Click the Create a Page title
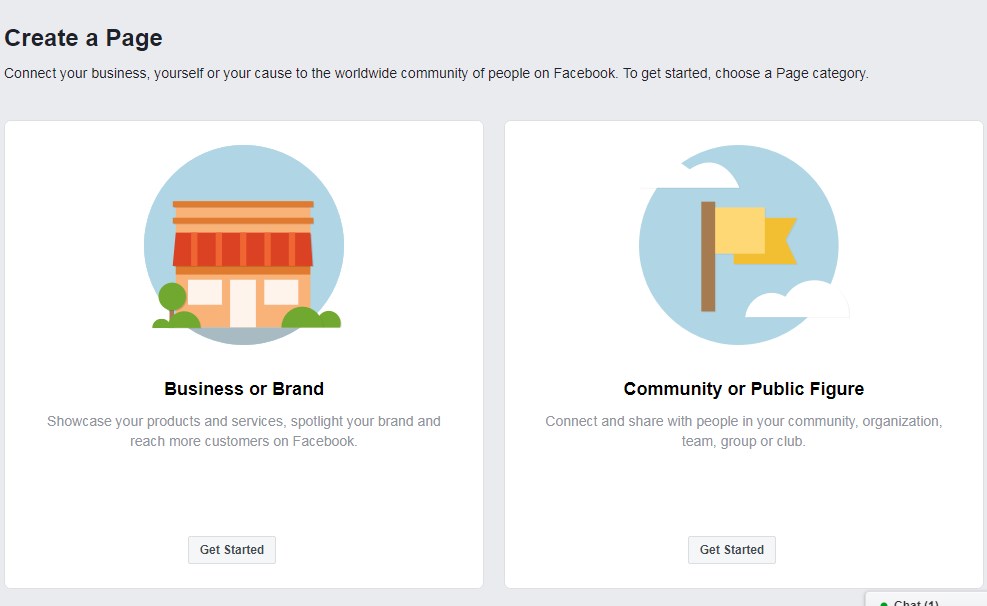 (x=84, y=38)
